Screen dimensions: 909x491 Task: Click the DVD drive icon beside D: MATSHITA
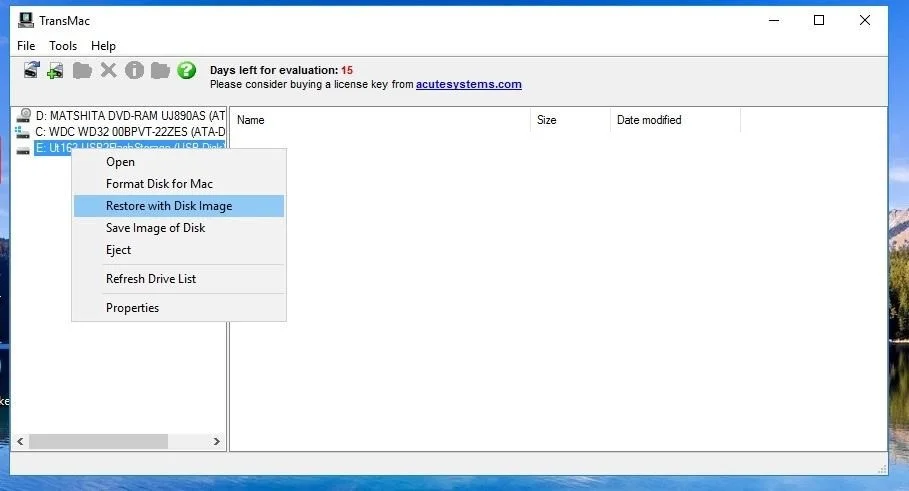(24, 116)
